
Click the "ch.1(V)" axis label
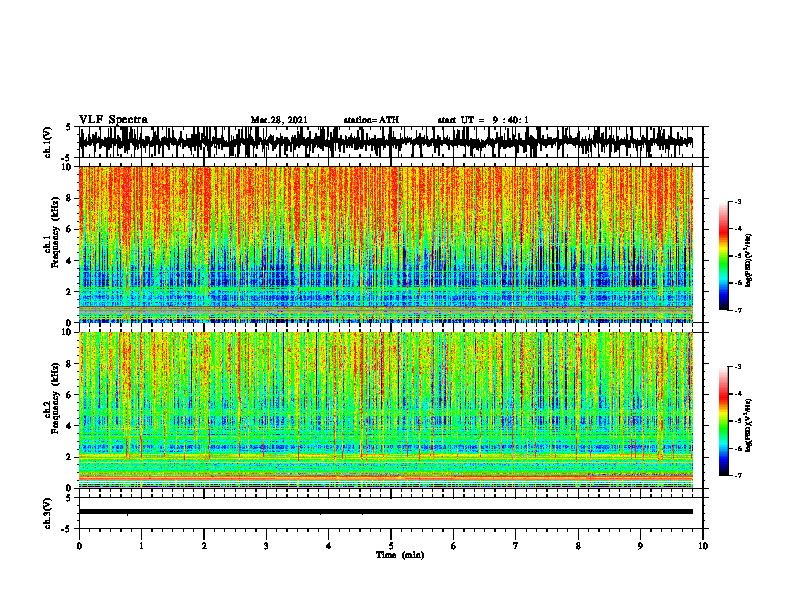point(48,142)
